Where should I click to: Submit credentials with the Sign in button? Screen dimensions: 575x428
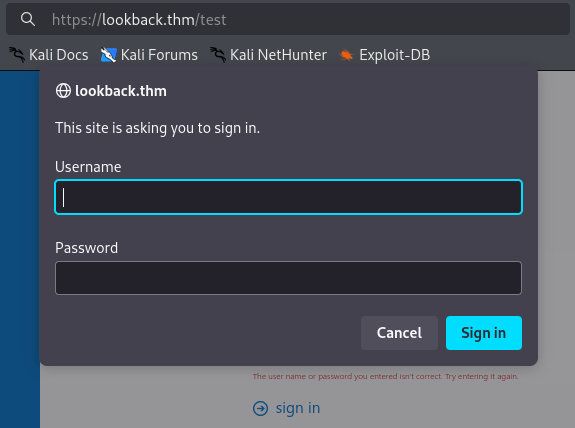click(484, 333)
